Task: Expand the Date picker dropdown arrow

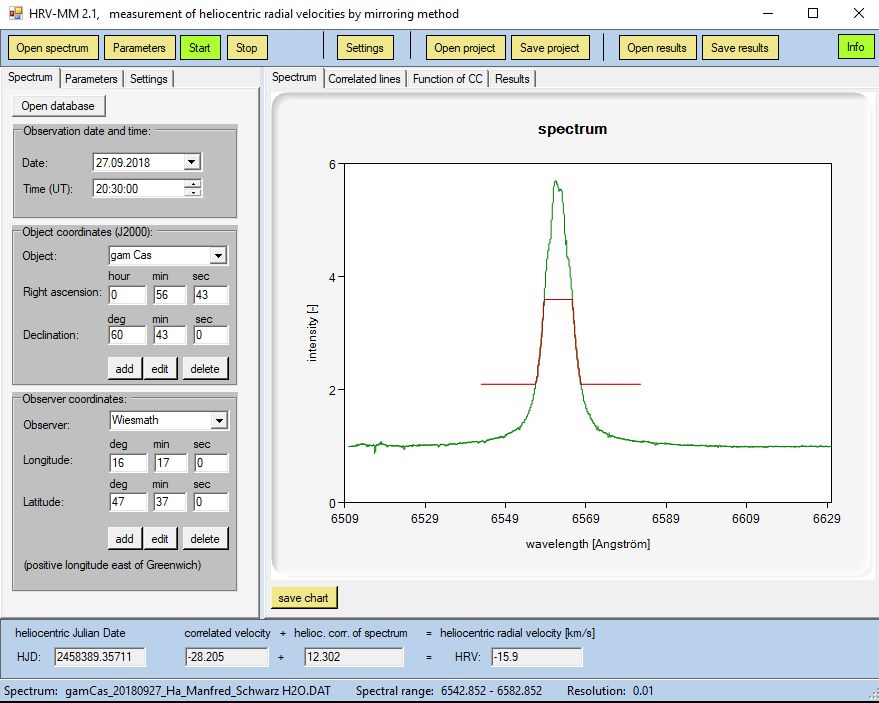Action: point(192,162)
